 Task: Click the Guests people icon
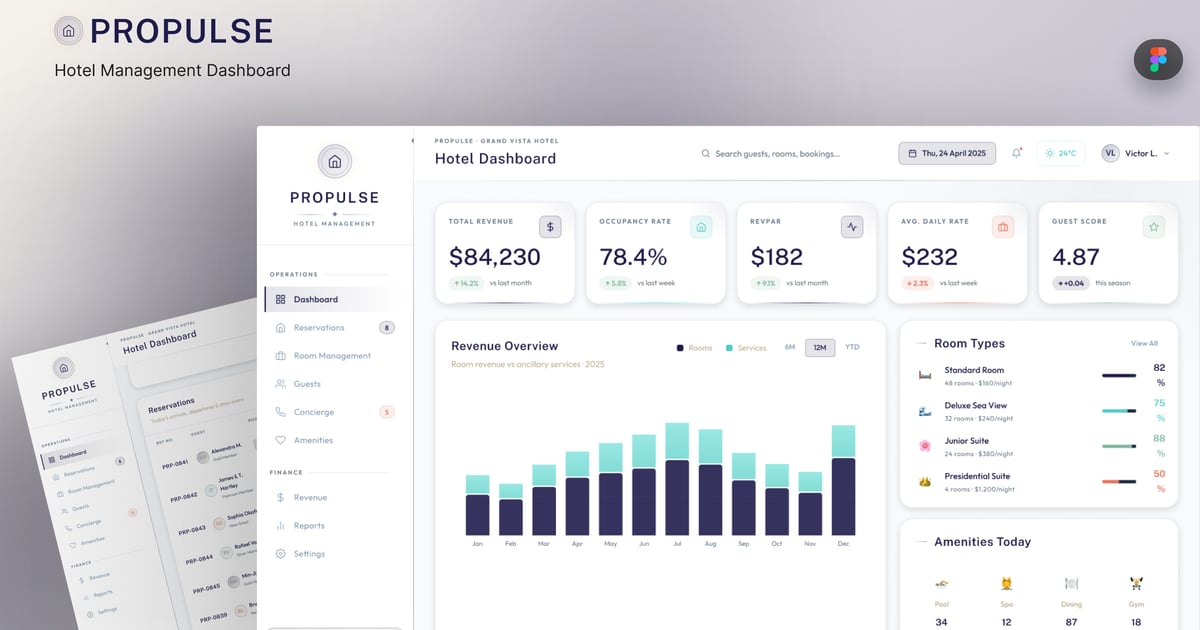click(x=281, y=384)
